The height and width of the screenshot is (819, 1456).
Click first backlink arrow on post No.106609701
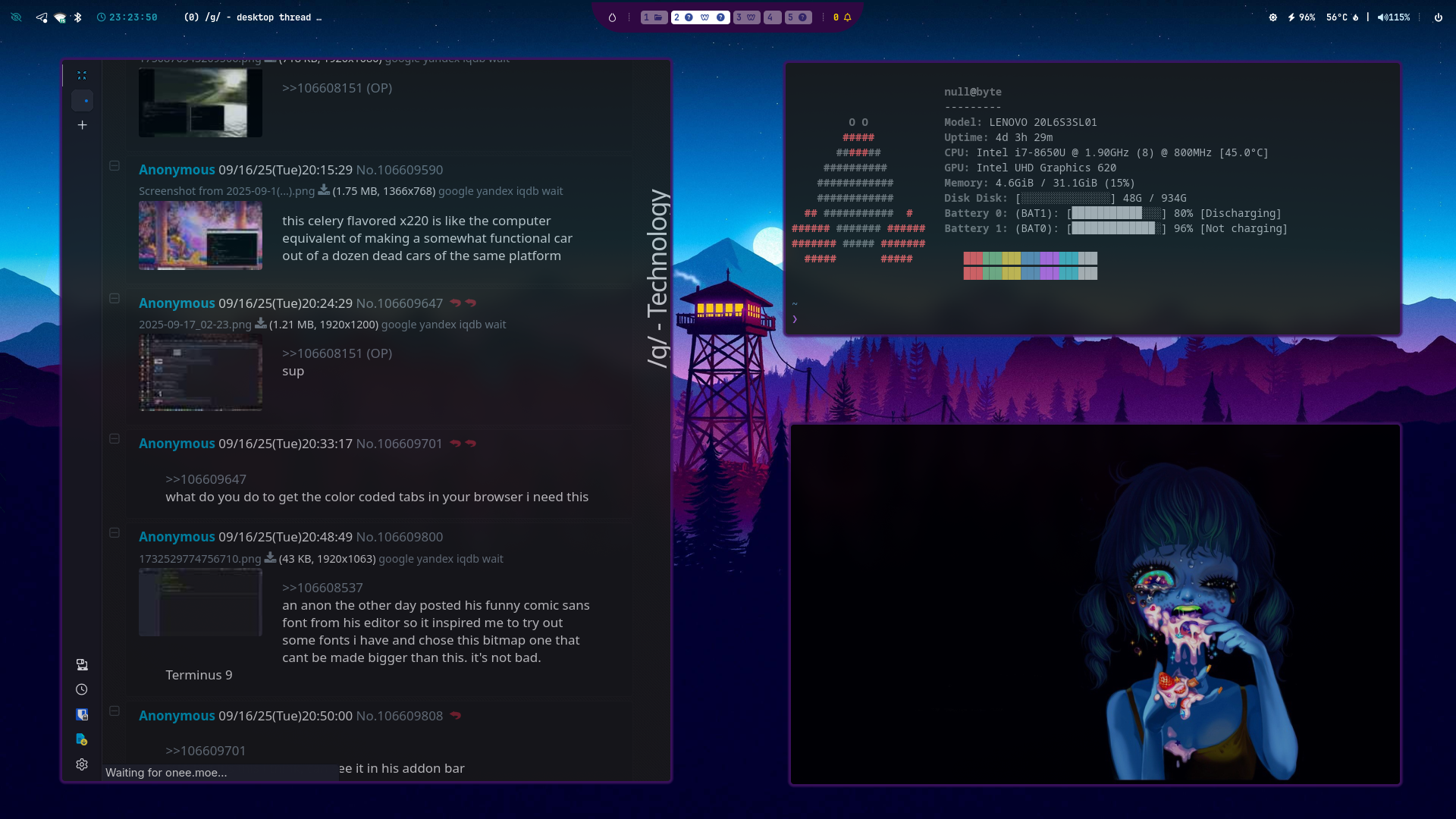point(455,443)
